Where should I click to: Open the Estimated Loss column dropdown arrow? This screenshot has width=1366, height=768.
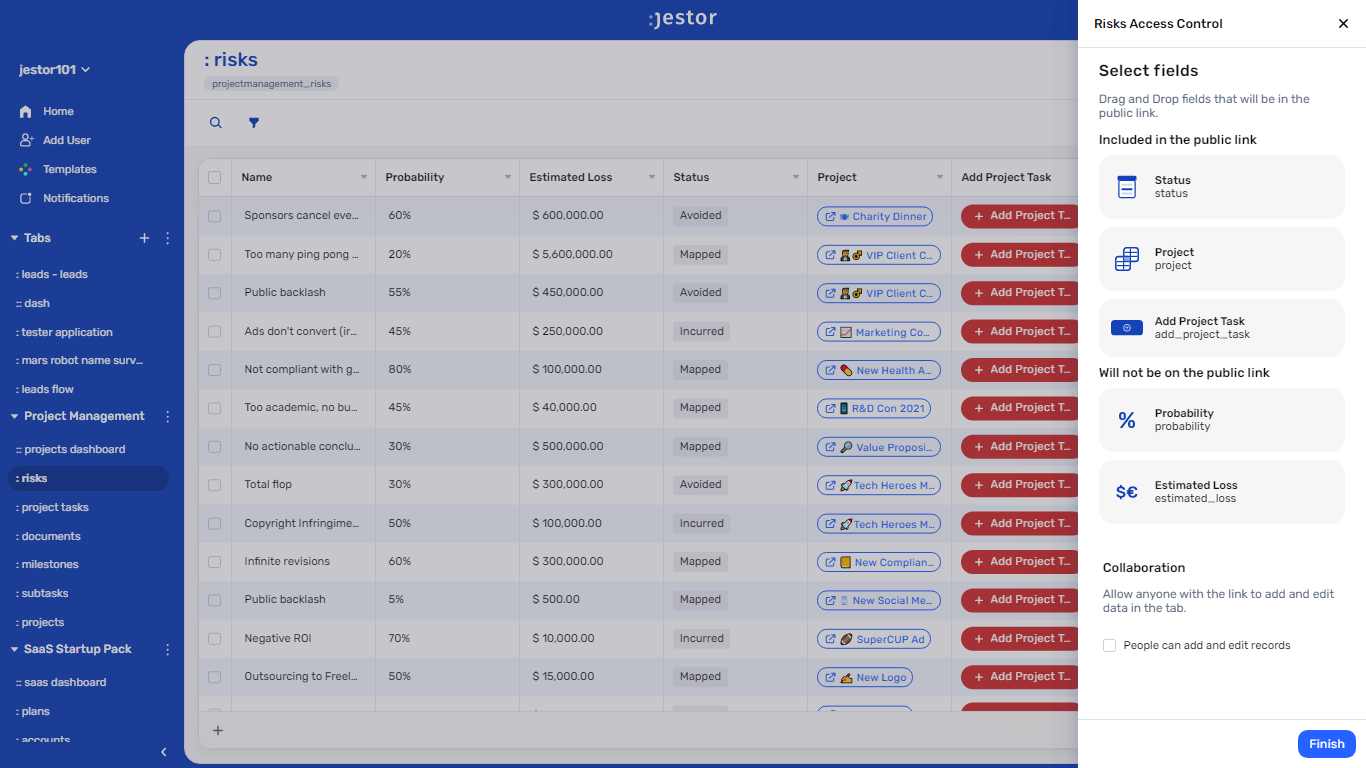pyautogui.click(x=652, y=177)
